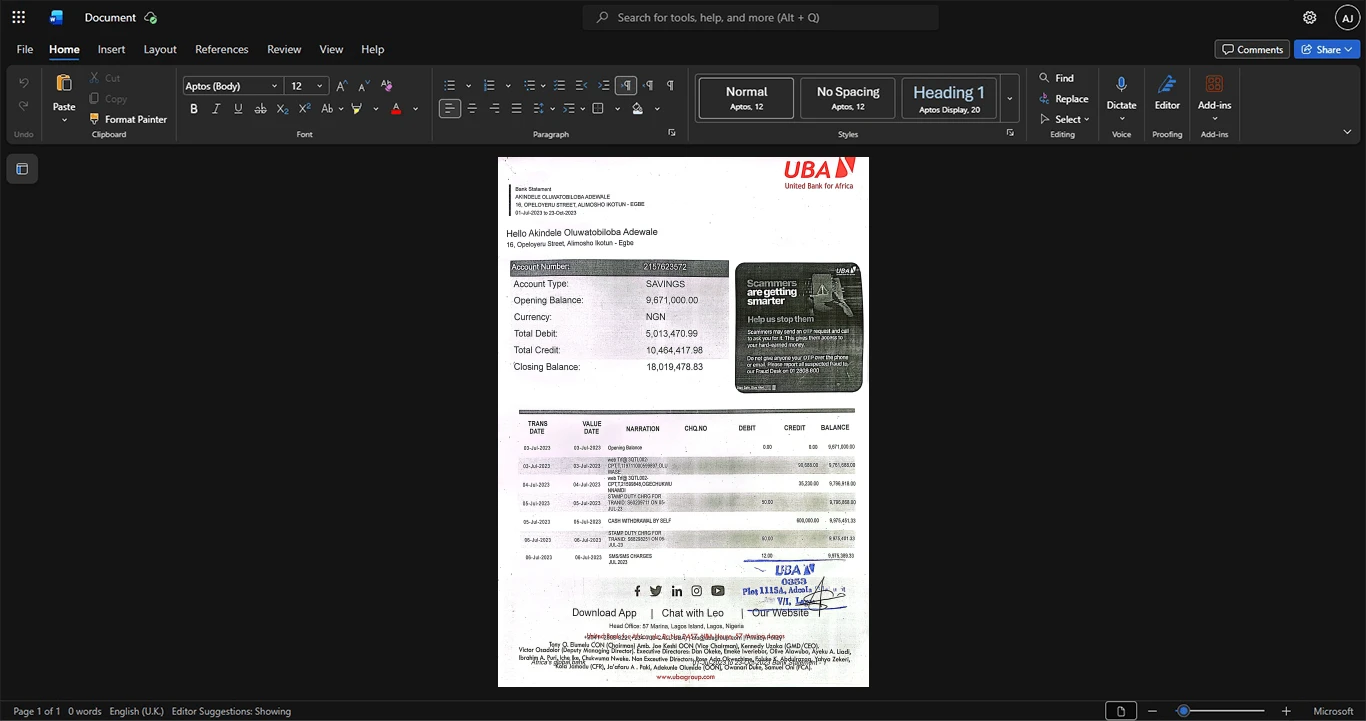The height and width of the screenshot is (721, 1366).
Task: Switch to the References tab
Action: (222, 49)
